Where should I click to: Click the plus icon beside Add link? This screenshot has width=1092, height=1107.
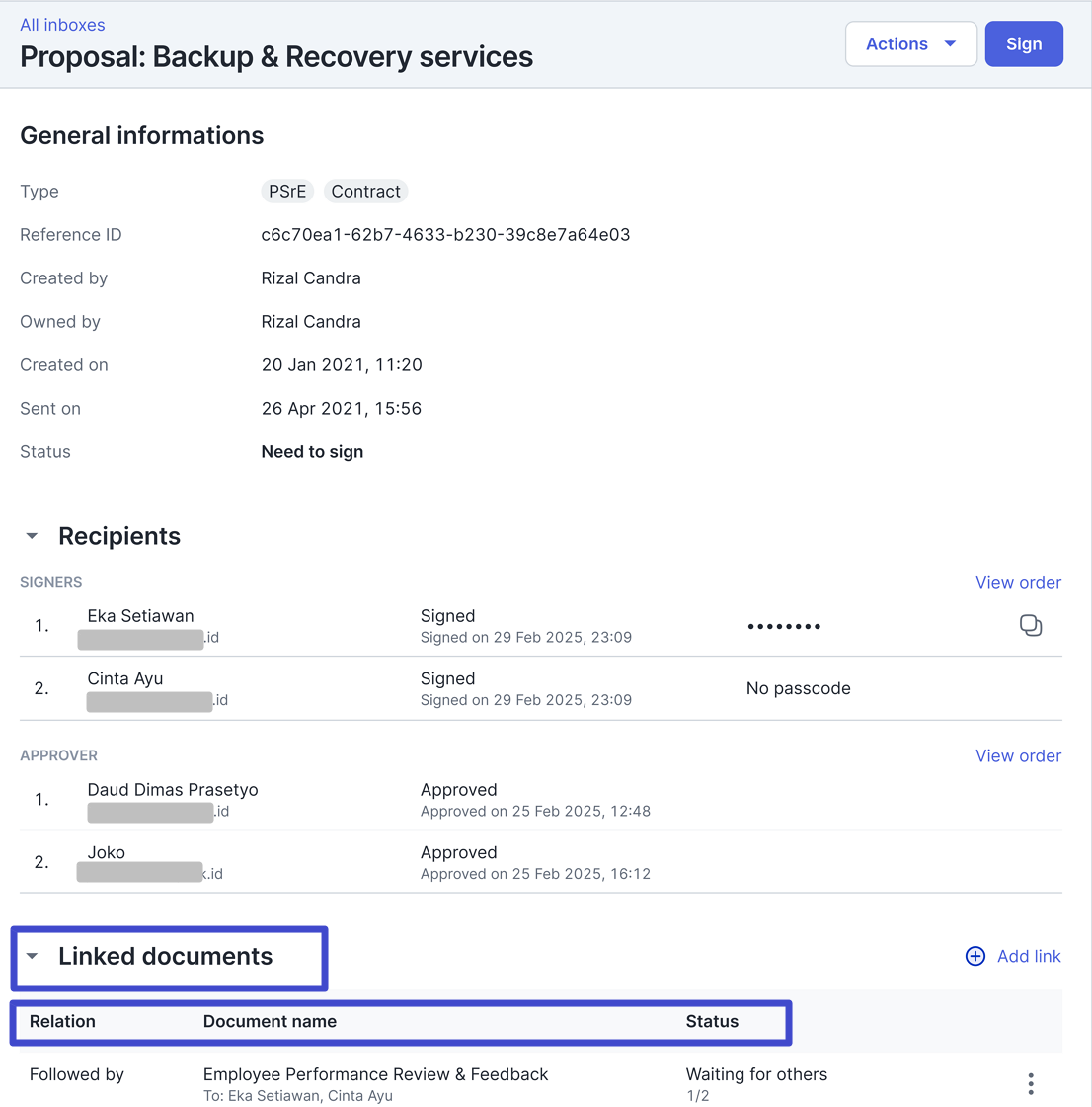tap(975, 956)
